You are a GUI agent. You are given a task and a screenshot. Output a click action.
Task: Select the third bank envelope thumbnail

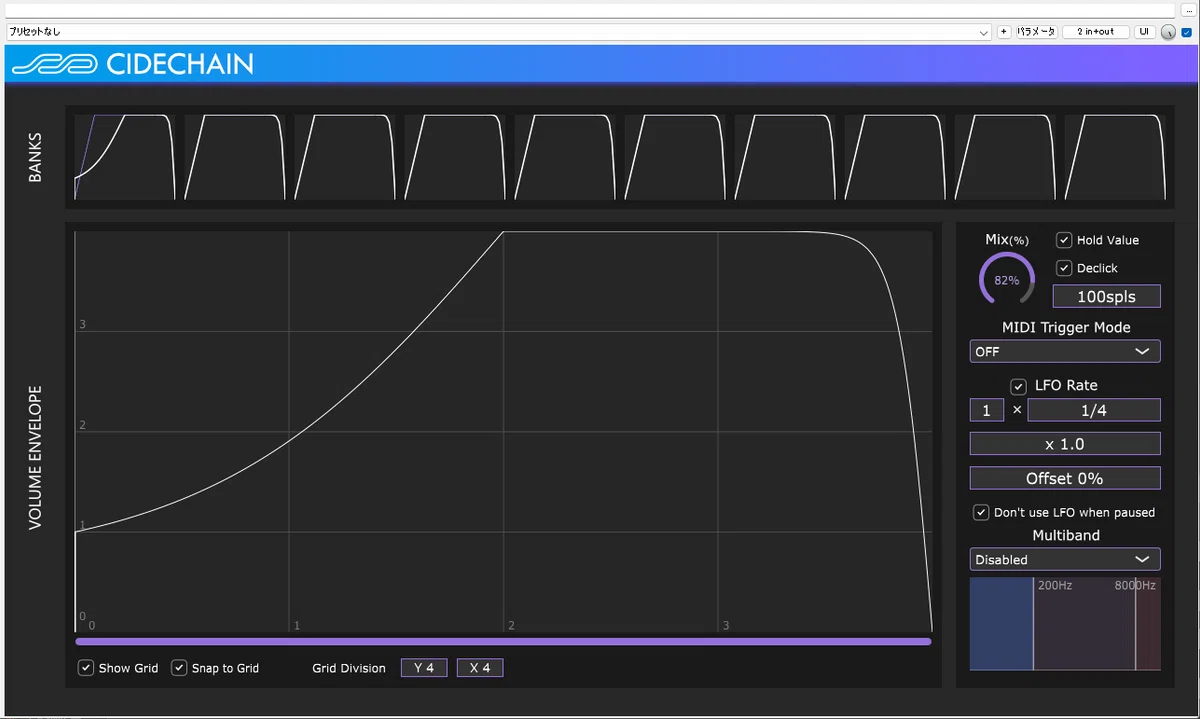click(x=344, y=157)
